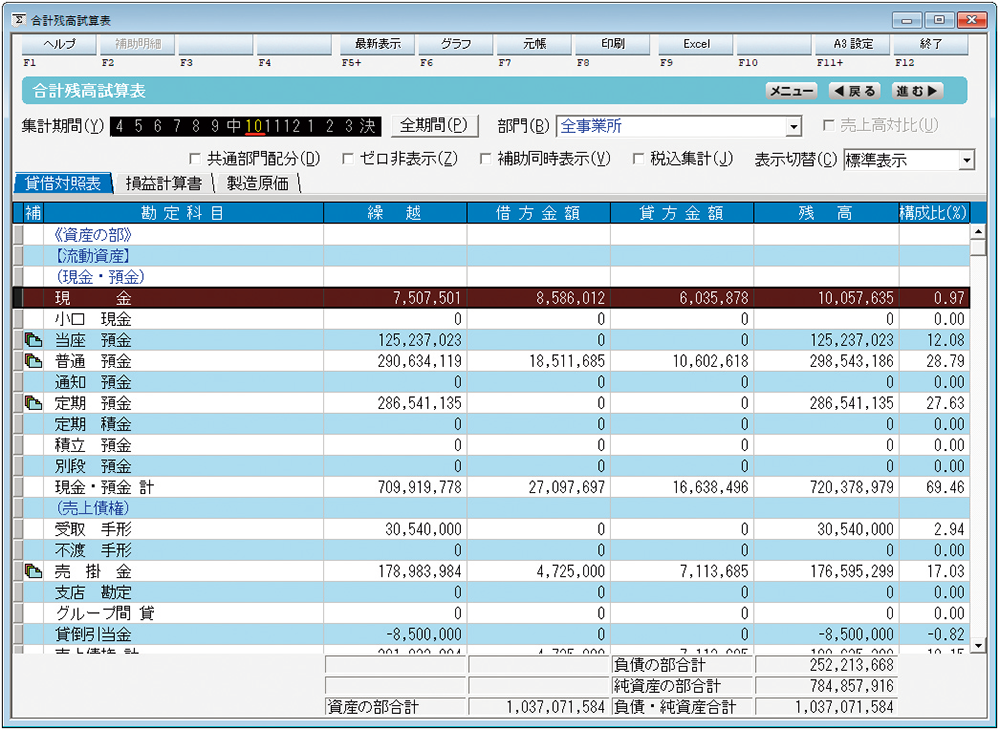Viewport: 1000px width, 730px height.
Task: Open the 部門 department dropdown
Action: [796, 126]
